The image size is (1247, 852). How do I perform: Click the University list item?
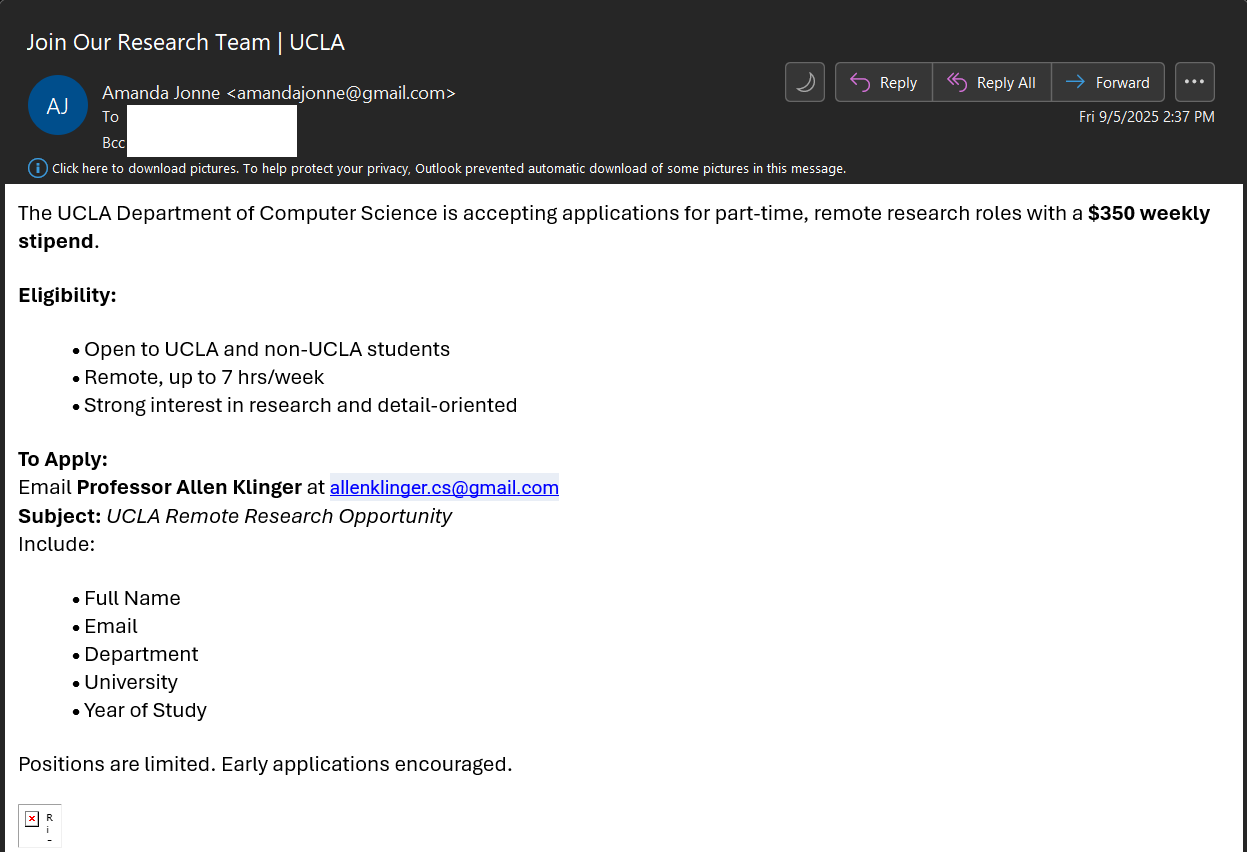click(x=131, y=682)
